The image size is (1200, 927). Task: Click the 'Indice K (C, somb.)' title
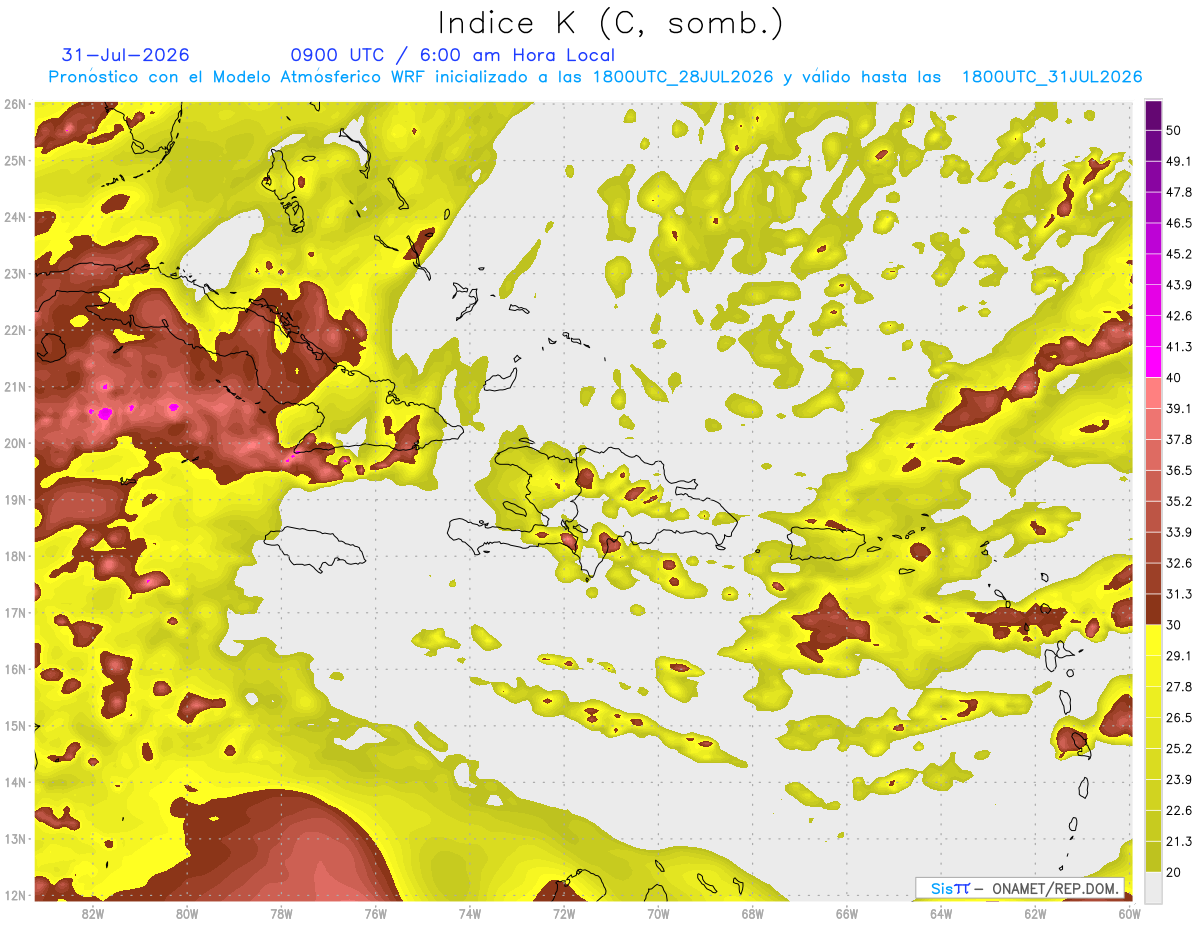click(610, 24)
